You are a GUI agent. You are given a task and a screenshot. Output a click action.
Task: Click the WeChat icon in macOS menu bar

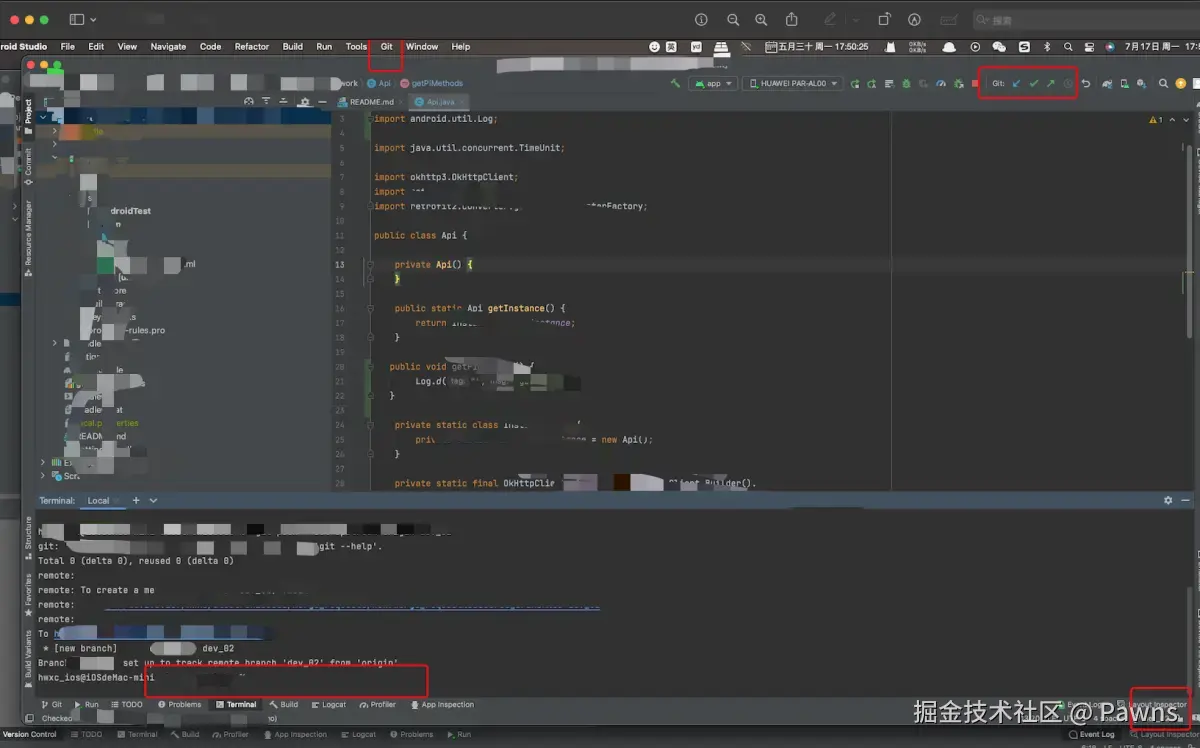pyautogui.click(x=999, y=47)
